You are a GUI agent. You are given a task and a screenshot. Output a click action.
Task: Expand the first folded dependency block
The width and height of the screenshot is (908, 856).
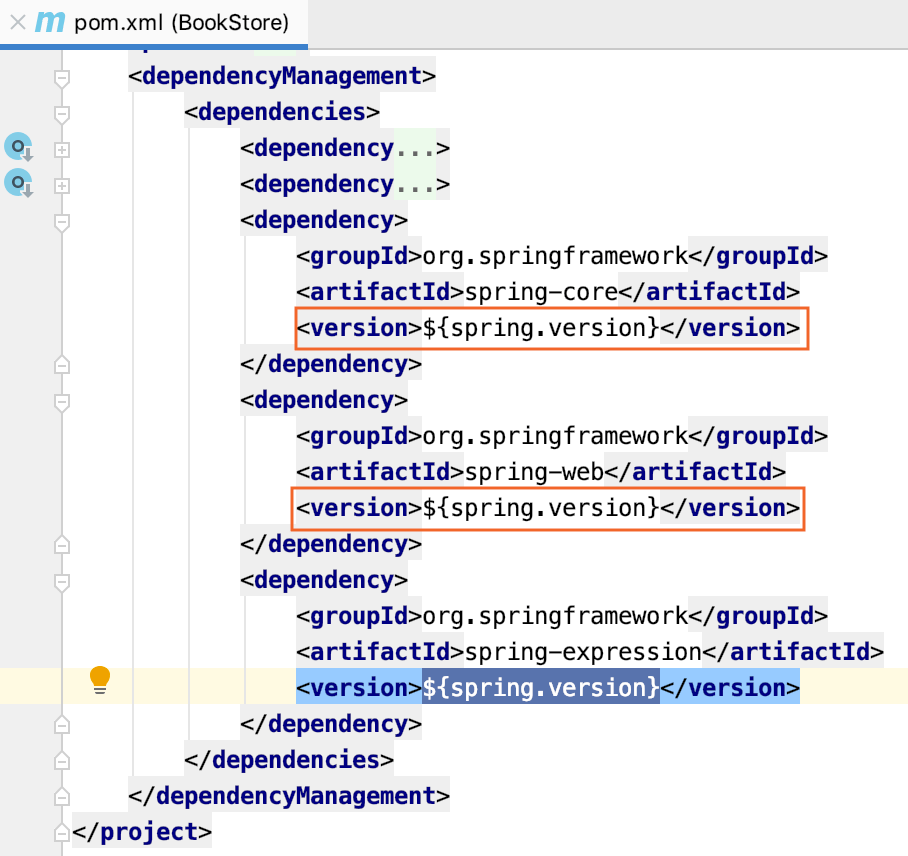(62, 150)
